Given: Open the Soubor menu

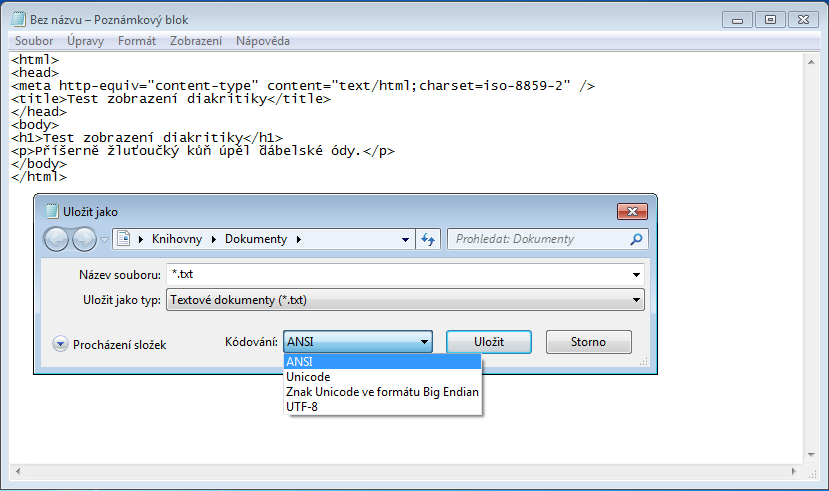Looking at the screenshot, I should point(34,41).
